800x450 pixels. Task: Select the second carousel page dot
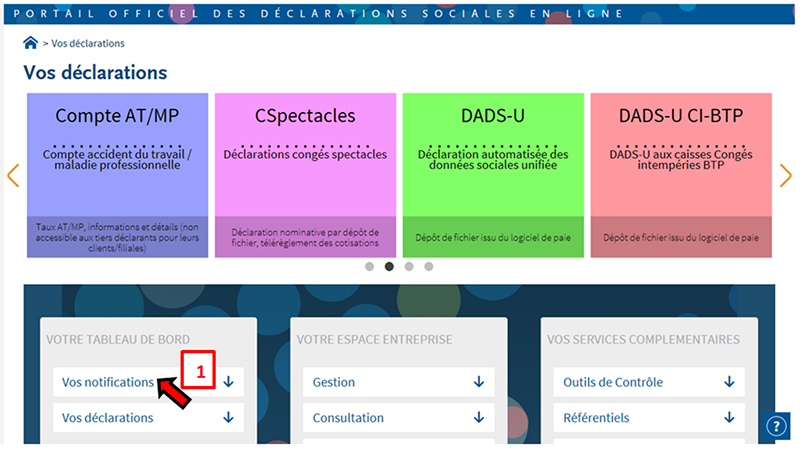[389, 266]
